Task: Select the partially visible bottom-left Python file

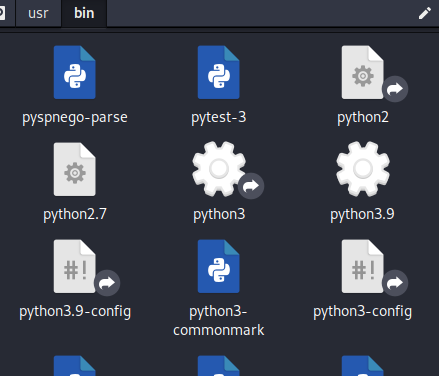Action: [75, 366]
